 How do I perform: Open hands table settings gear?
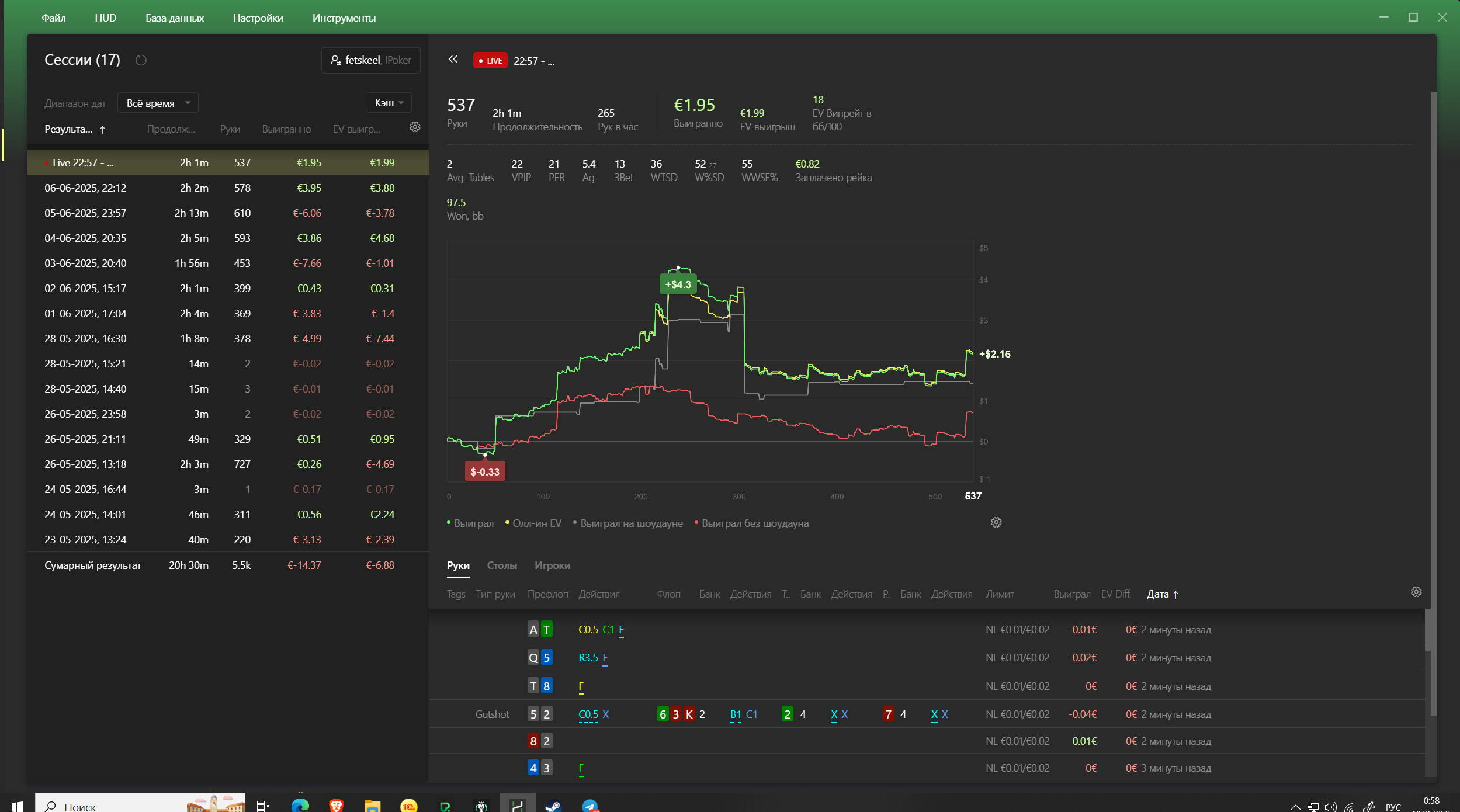click(1416, 592)
